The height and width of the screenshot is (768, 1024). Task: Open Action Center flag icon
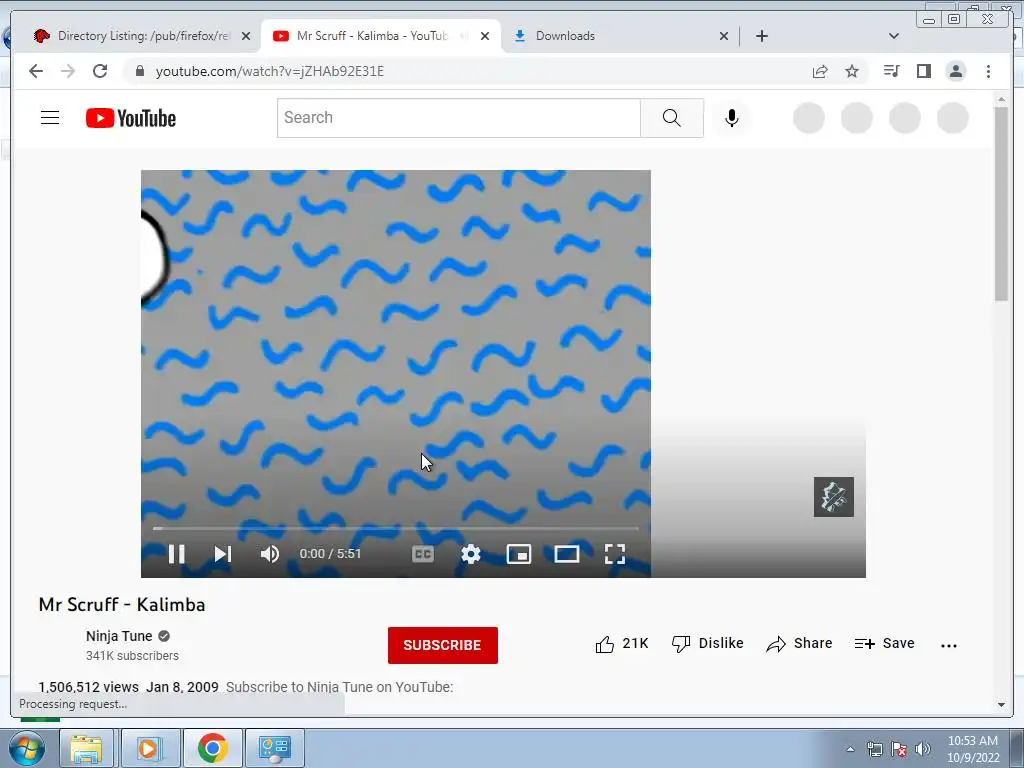click(x=899, y=749)
